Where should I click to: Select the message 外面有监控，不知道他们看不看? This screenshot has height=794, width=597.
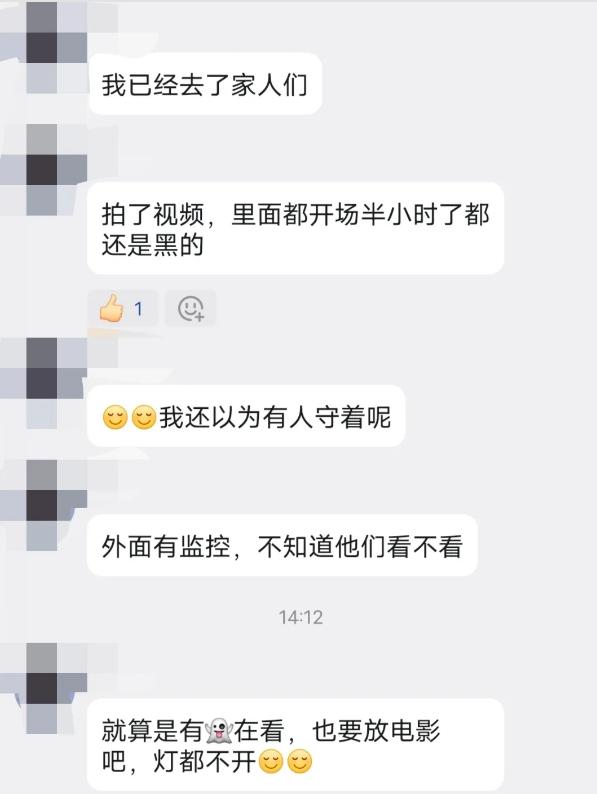[283, 546]
